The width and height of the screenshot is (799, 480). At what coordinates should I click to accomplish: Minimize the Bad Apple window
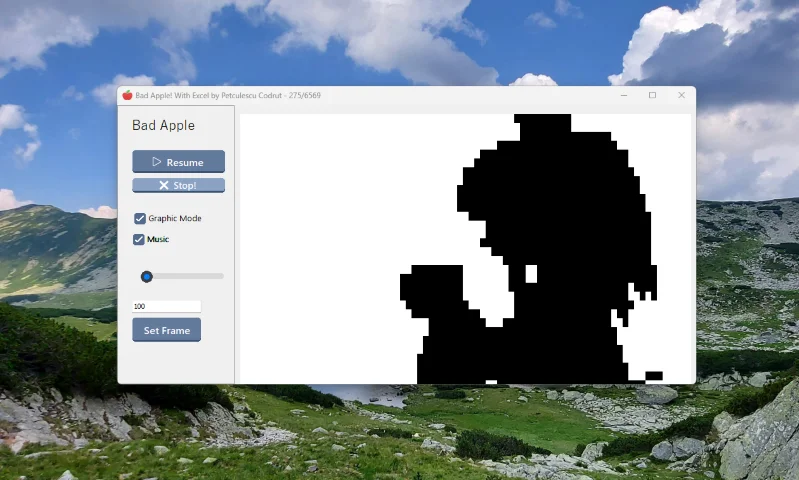click(624, 95)
